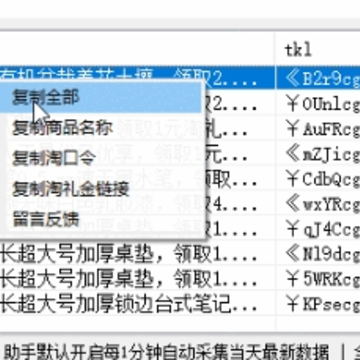Click tkl cell starting with AuFRcg
Screen dimensions: 360x360
(318, 129)
